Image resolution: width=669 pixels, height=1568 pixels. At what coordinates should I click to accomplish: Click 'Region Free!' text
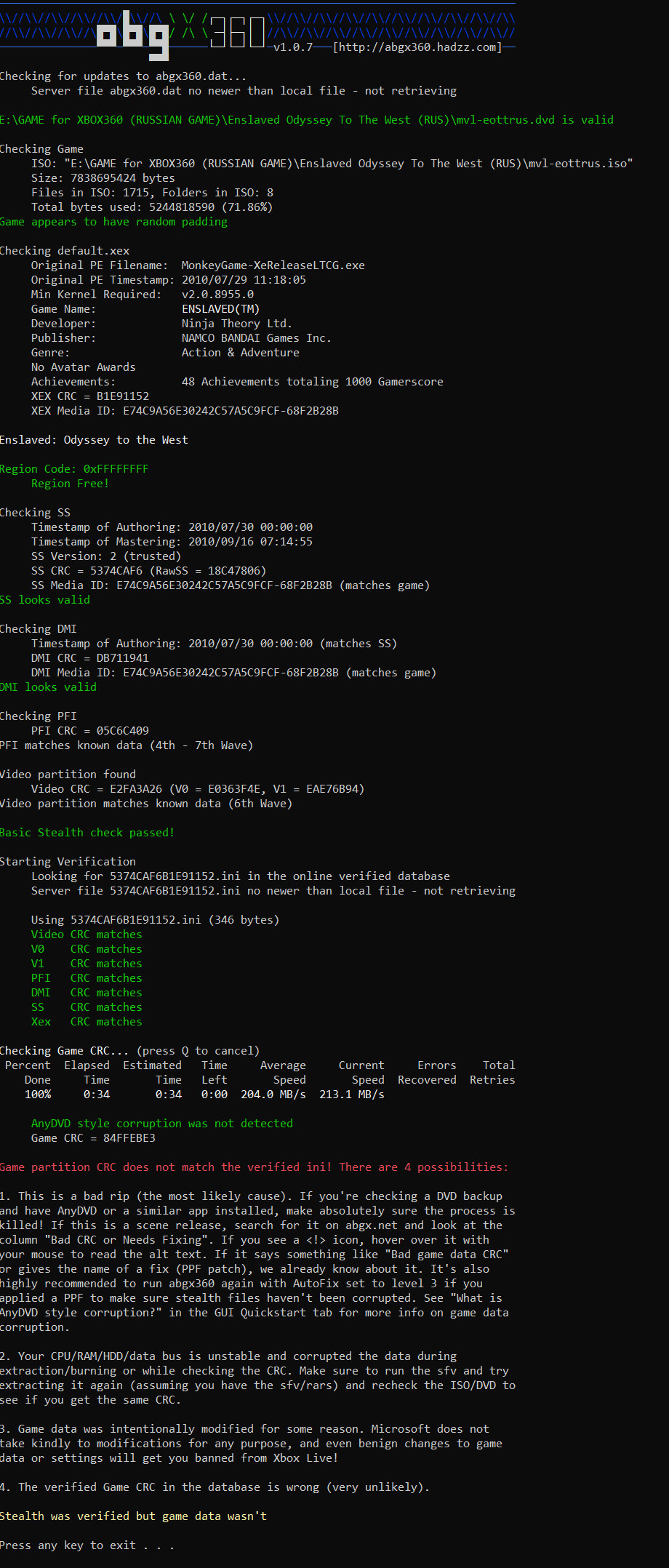70,484
